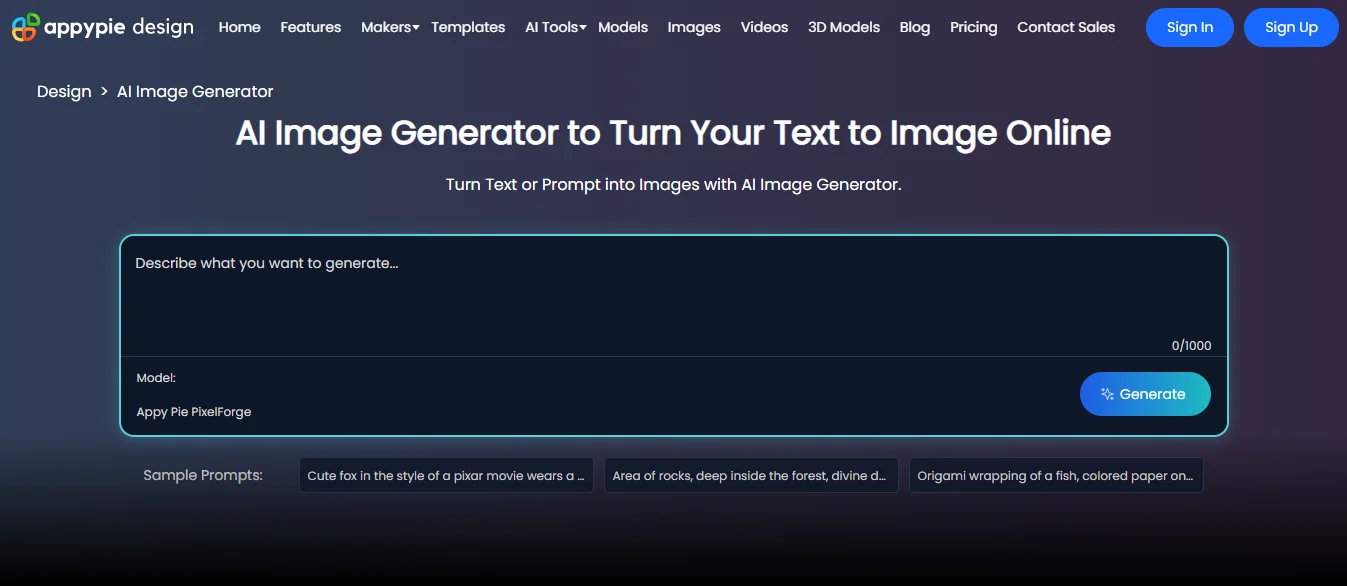
Task: Select the Cute fox pixar sample prompt
Action: coord(446,476)
